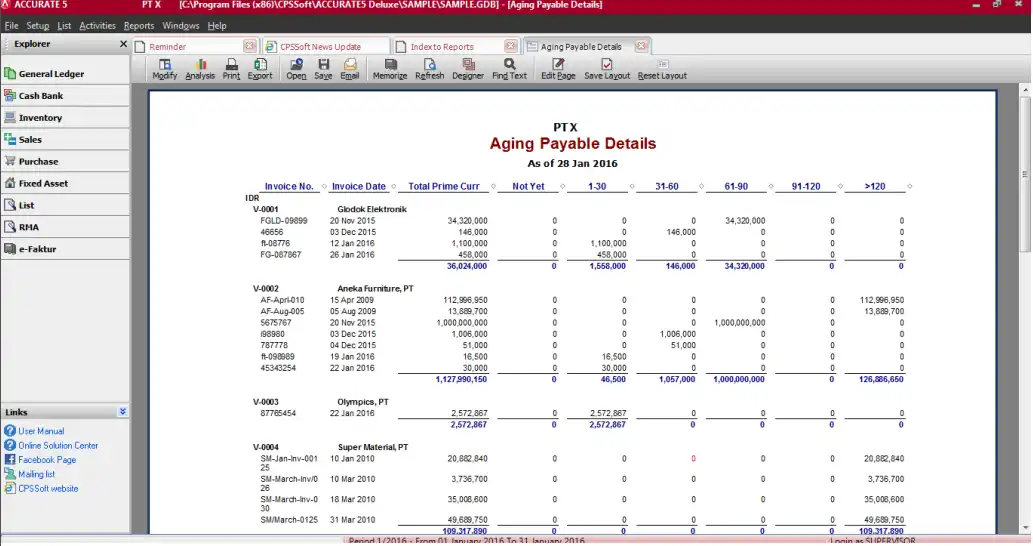Click vendor name Aneka Furniture, PT
This screenshot has width=1033, height=546.
click(x=375, y=288)
